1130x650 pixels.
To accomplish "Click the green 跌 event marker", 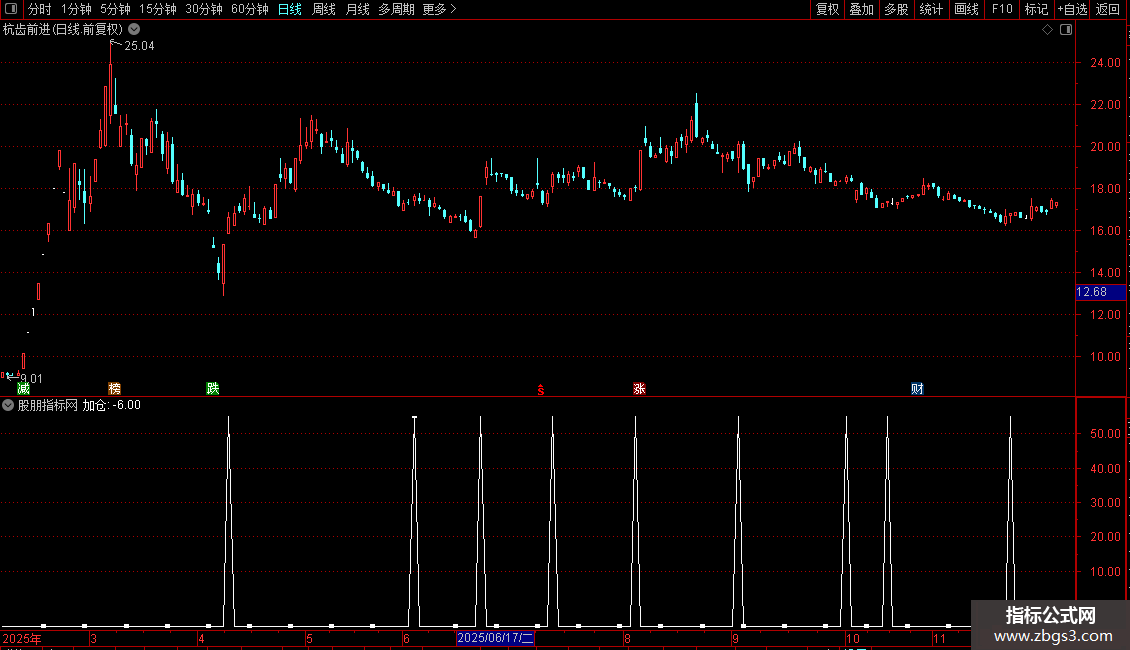I will coord(213,388).
